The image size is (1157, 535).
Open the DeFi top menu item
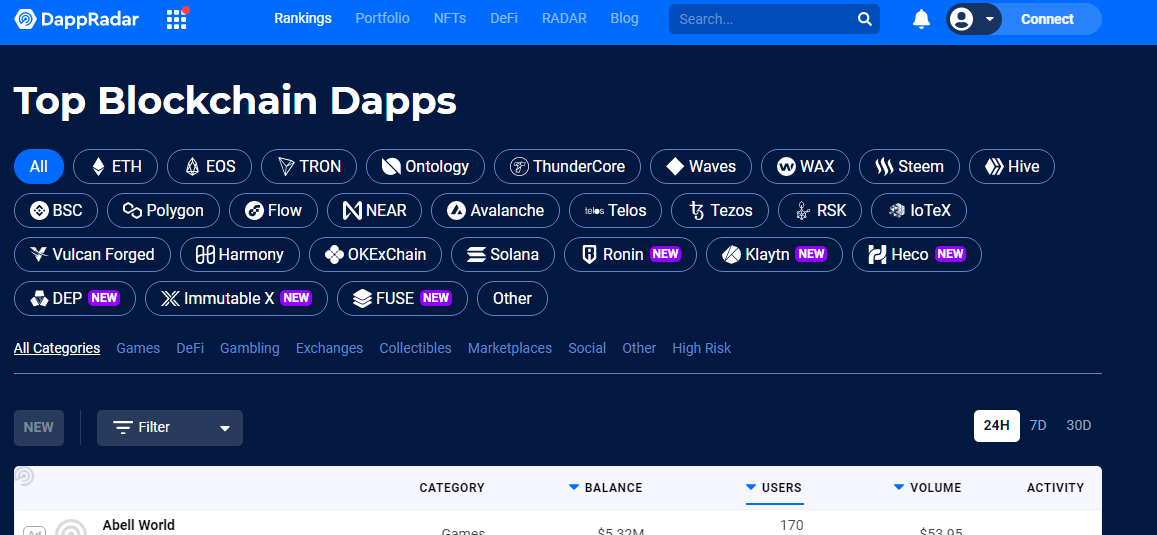point(504,18)
